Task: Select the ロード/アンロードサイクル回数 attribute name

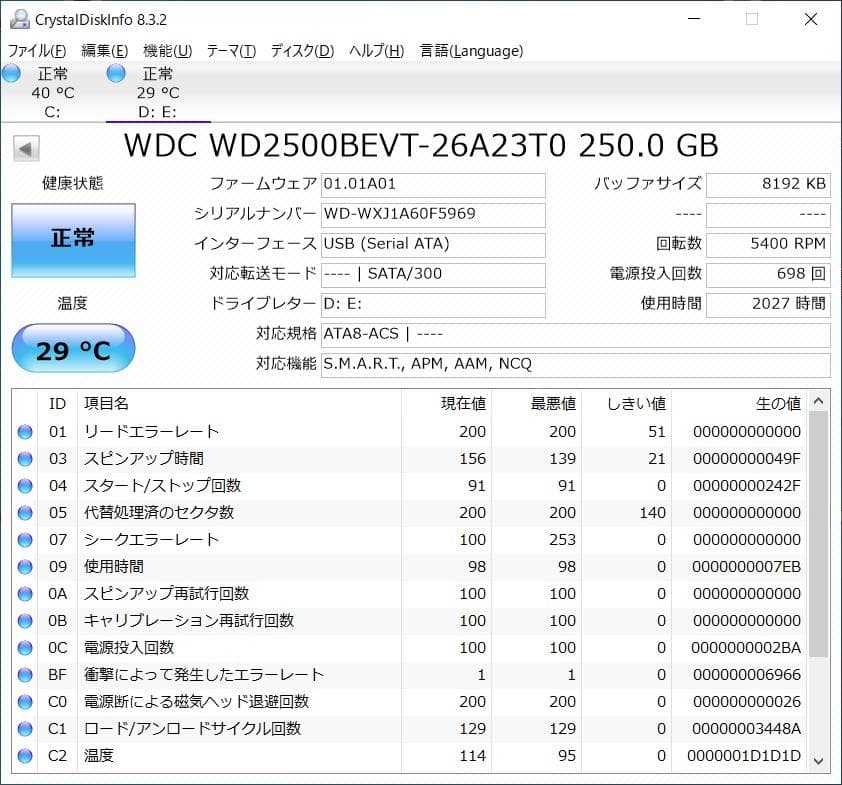Action: (x=192, y=729)
